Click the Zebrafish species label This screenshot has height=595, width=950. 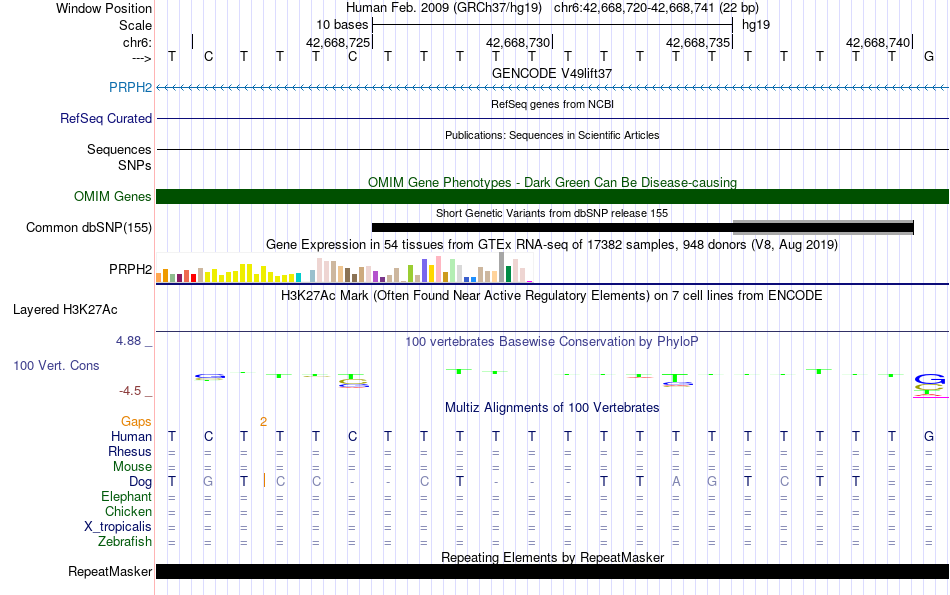125,541
